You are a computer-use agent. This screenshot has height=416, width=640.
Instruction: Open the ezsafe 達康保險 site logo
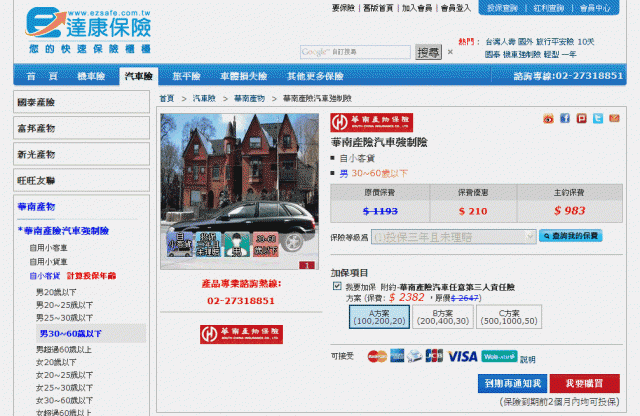(x=88, y=31)
